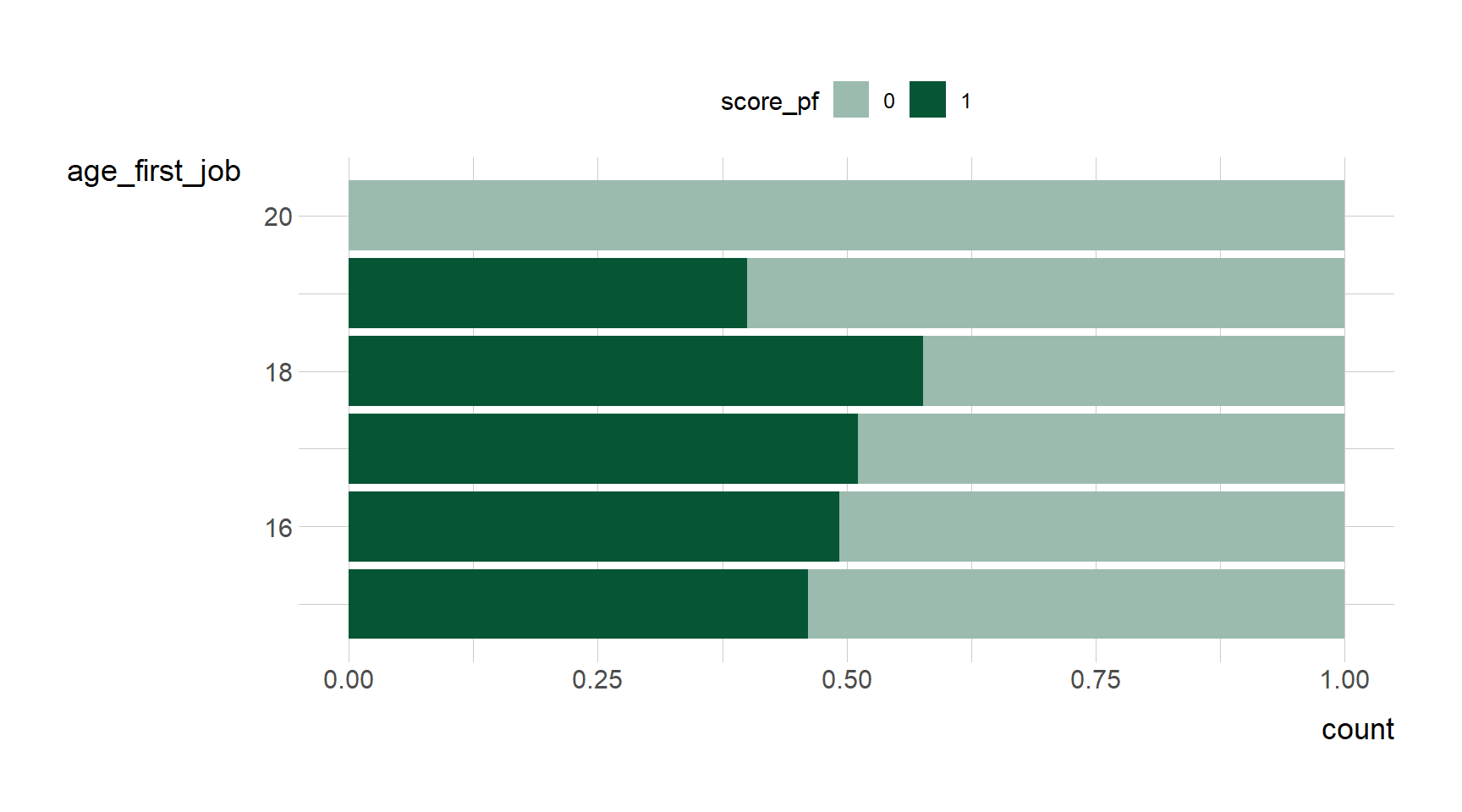The image size is (1462, 812).
Task: Click the count axis title
Action: pyautogui.click(x=1357, y=729)
